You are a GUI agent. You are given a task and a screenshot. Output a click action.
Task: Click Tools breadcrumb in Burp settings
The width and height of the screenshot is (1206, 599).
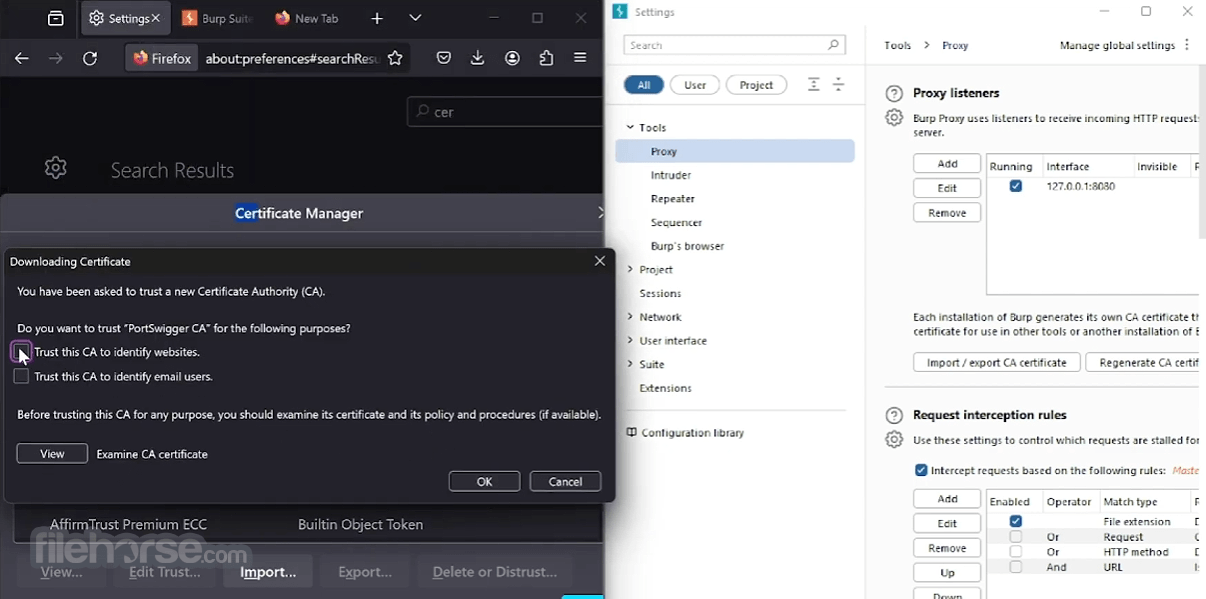(x=898, y=45)
